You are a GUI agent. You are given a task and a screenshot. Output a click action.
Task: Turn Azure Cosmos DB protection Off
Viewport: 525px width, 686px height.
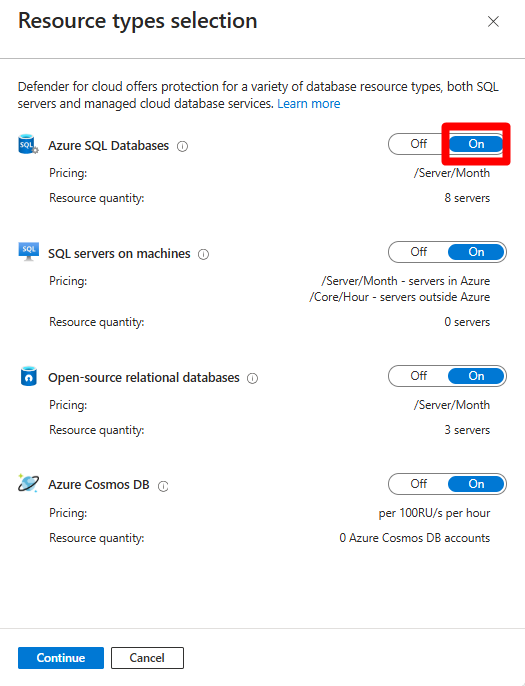pos(418,484)
